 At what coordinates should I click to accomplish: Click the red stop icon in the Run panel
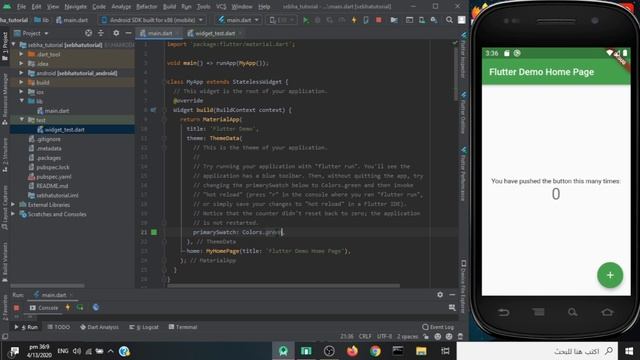click(16, 307)
